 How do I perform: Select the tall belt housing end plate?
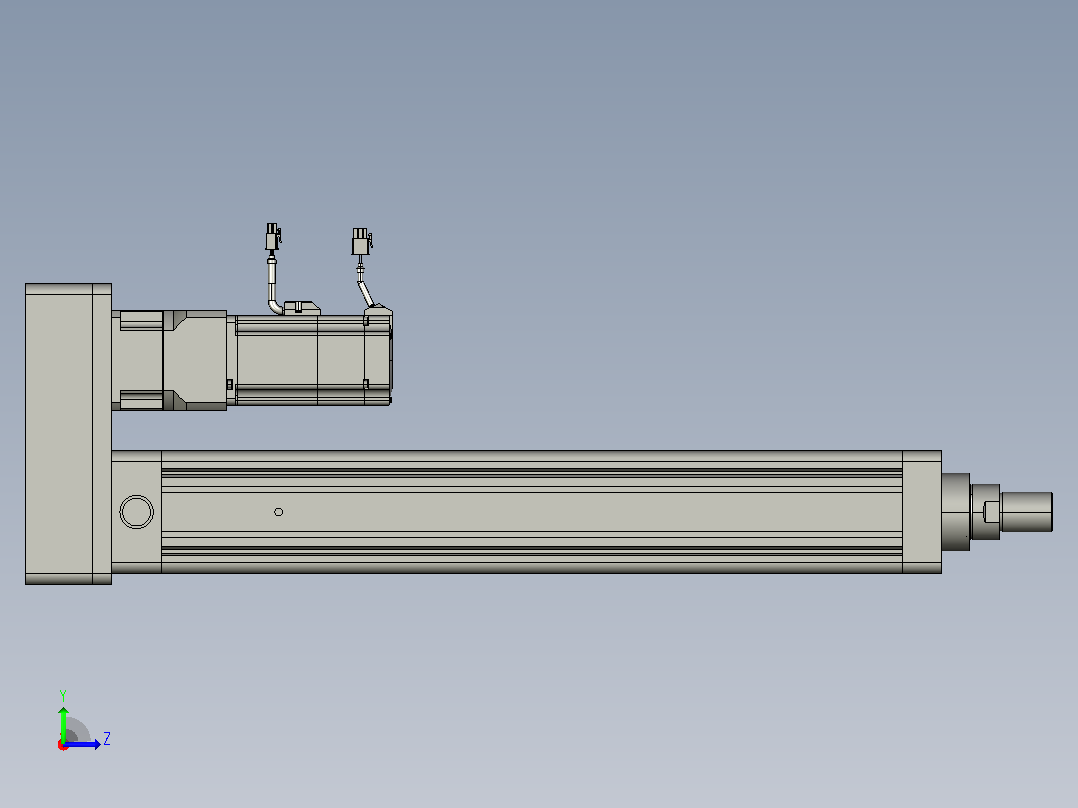coord(68,434)
